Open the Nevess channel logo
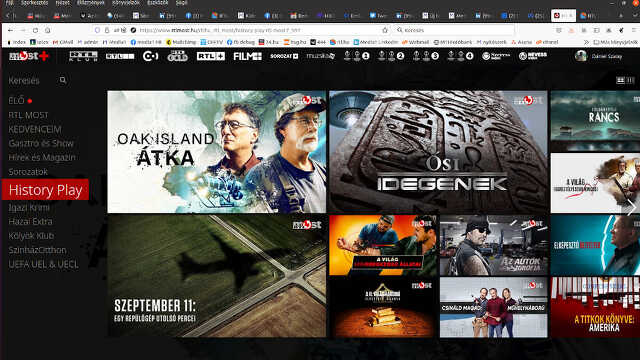640x360 pixels. coord(533,56)
